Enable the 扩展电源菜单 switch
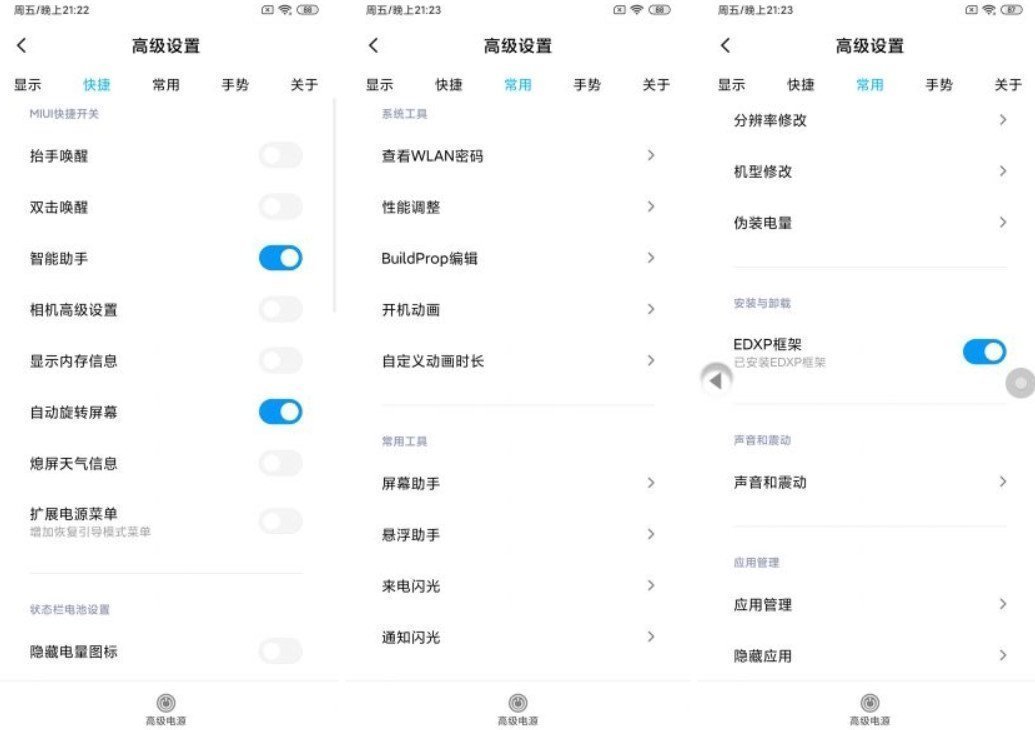 click(281, 521)
